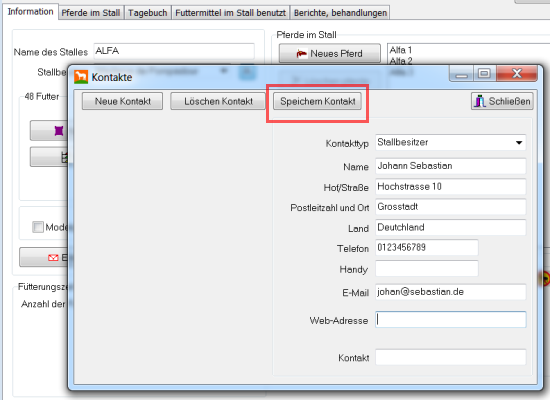Click the Postleitzahl und Ort field

tap(450, 207)
